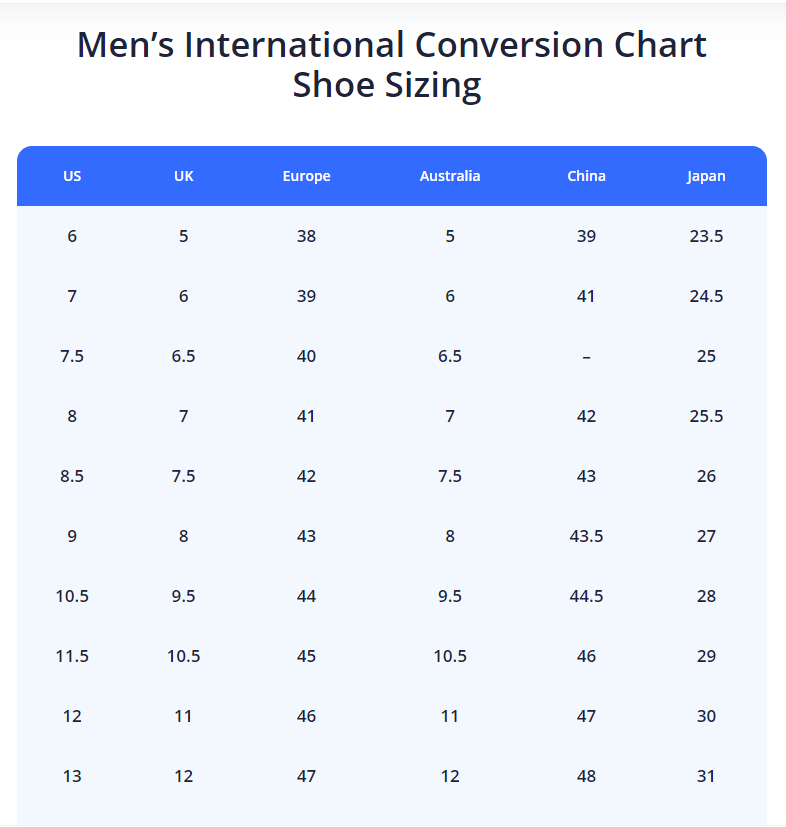Click the US 11.5 size cell
Screen dimensions: 786x827
[x=72, y=656]
